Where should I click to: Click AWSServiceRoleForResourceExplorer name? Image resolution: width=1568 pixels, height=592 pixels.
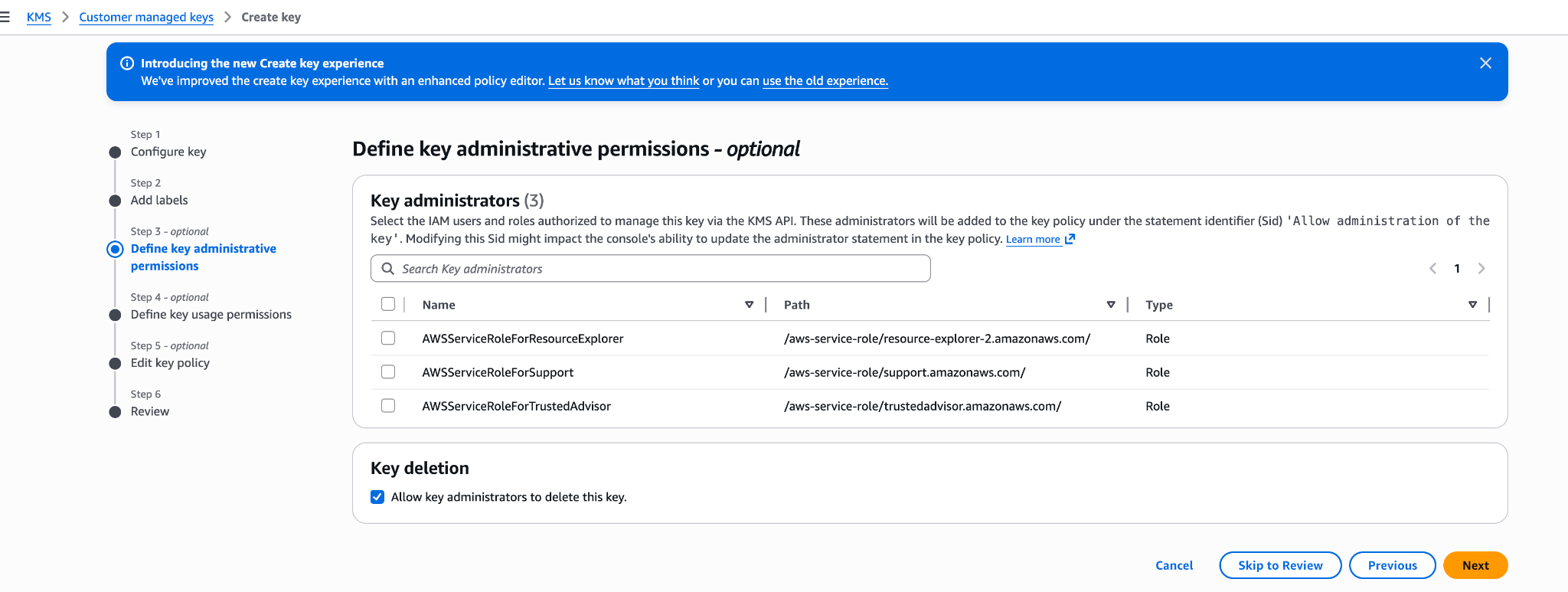523,339
